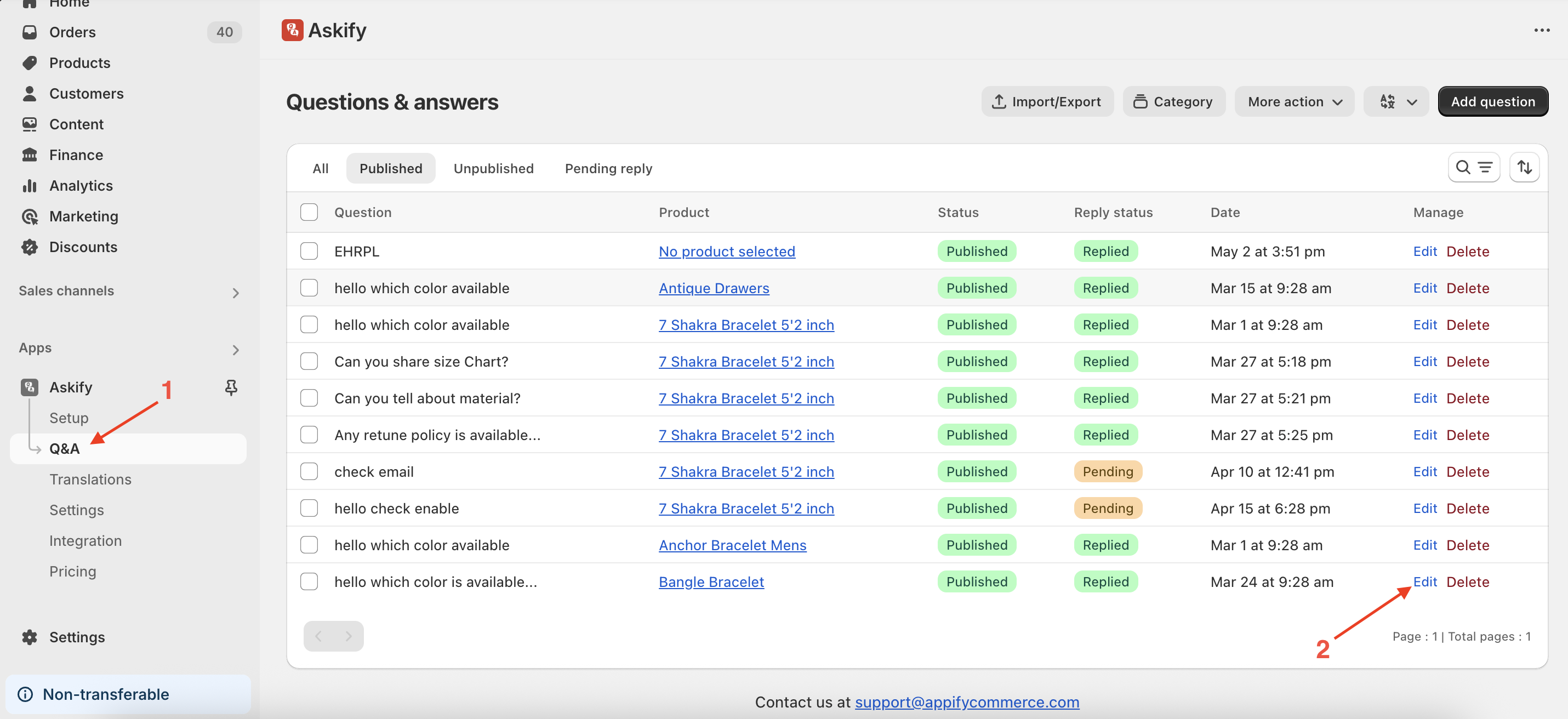This screenshot has width=1568, height=719.
Task: Click the Discounts badge icon
Action: click(x=29, y=247)
